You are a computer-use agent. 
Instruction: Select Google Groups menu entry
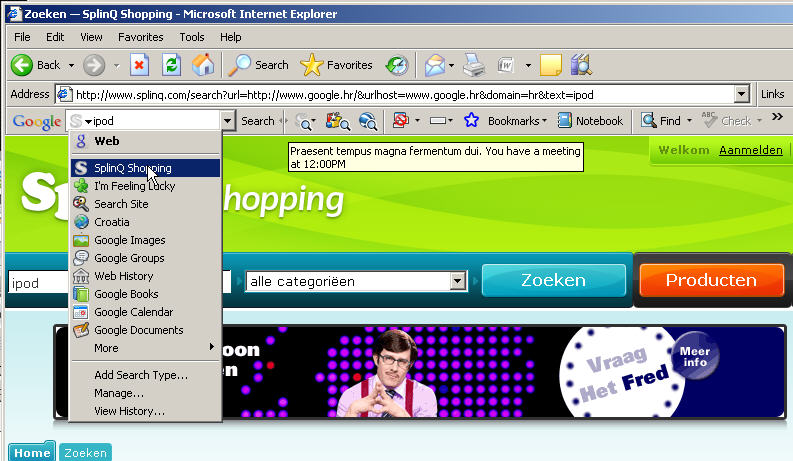click(145, 258)
